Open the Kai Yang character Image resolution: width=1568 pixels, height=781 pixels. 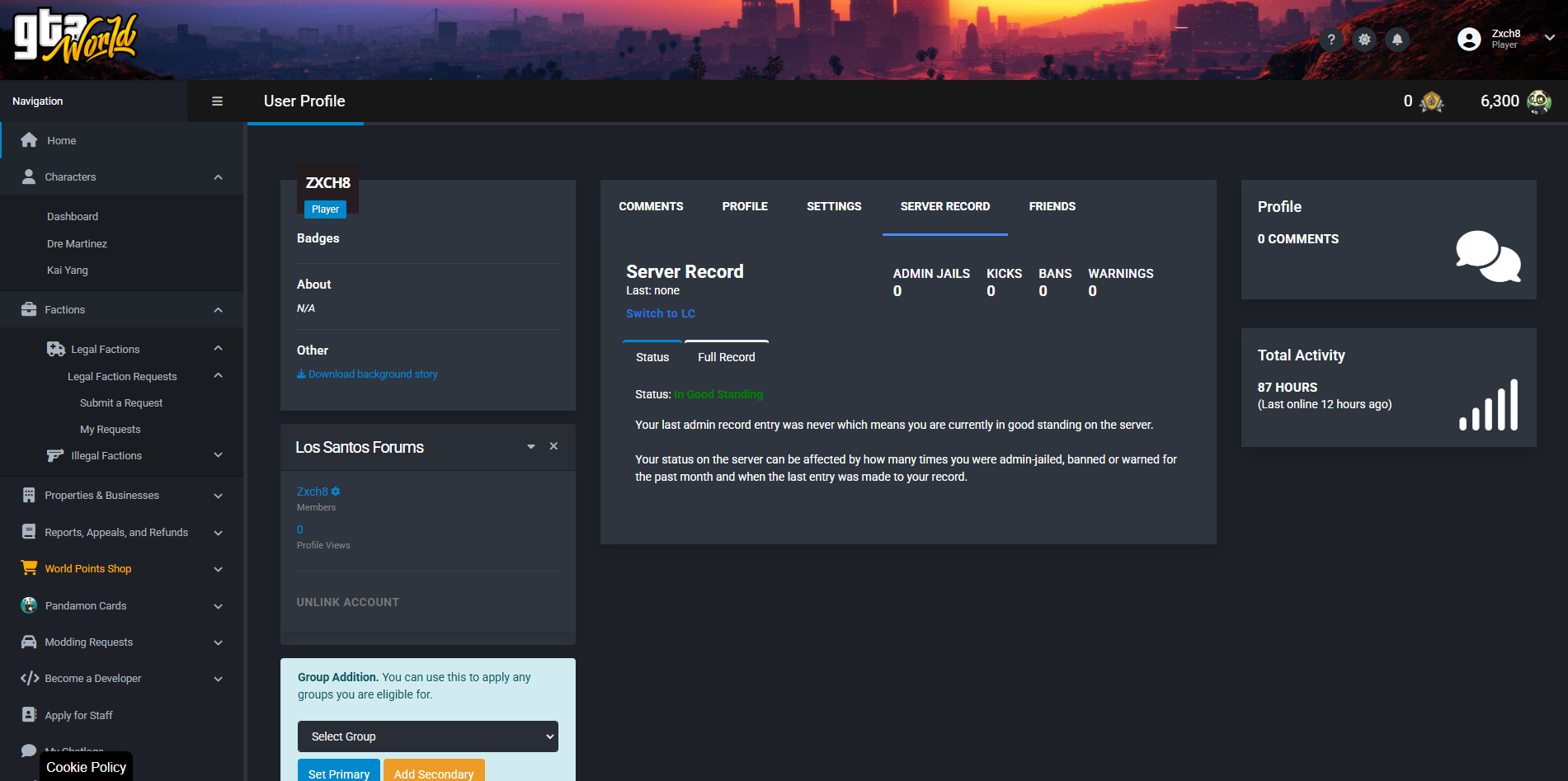[68, 270]
